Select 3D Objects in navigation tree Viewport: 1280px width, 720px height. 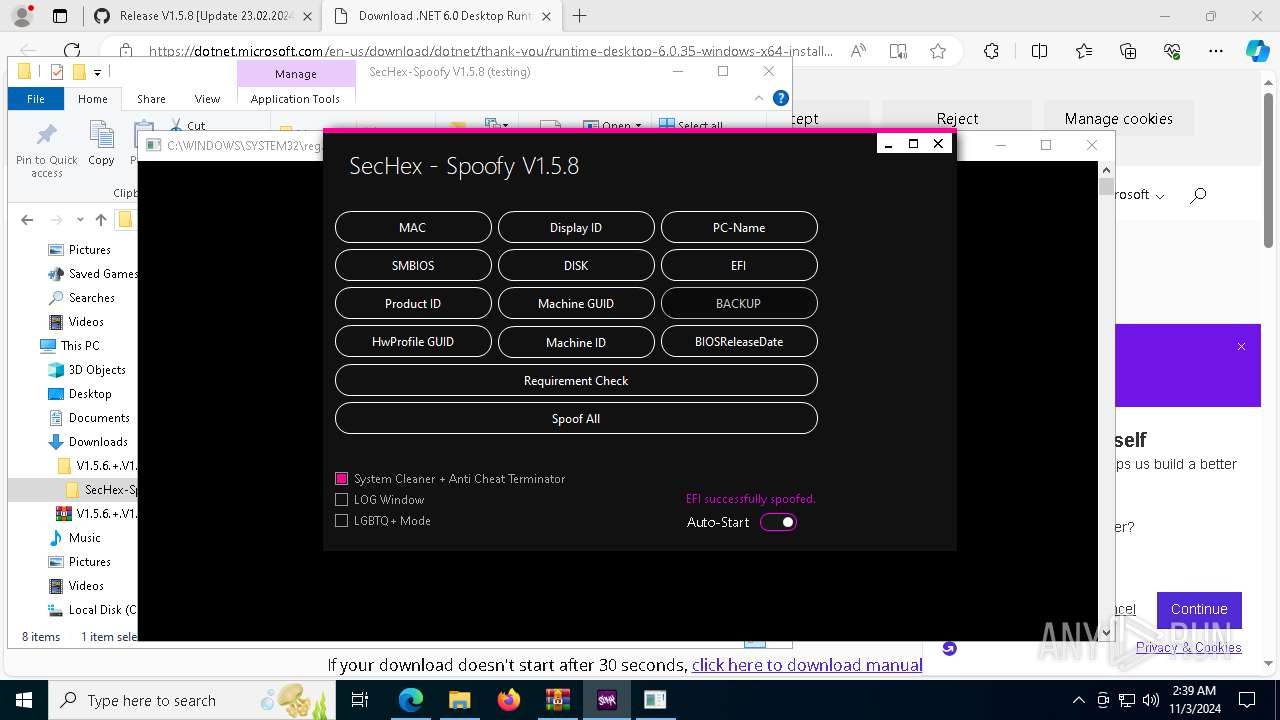pyautogui.click(x=97, y=370)
